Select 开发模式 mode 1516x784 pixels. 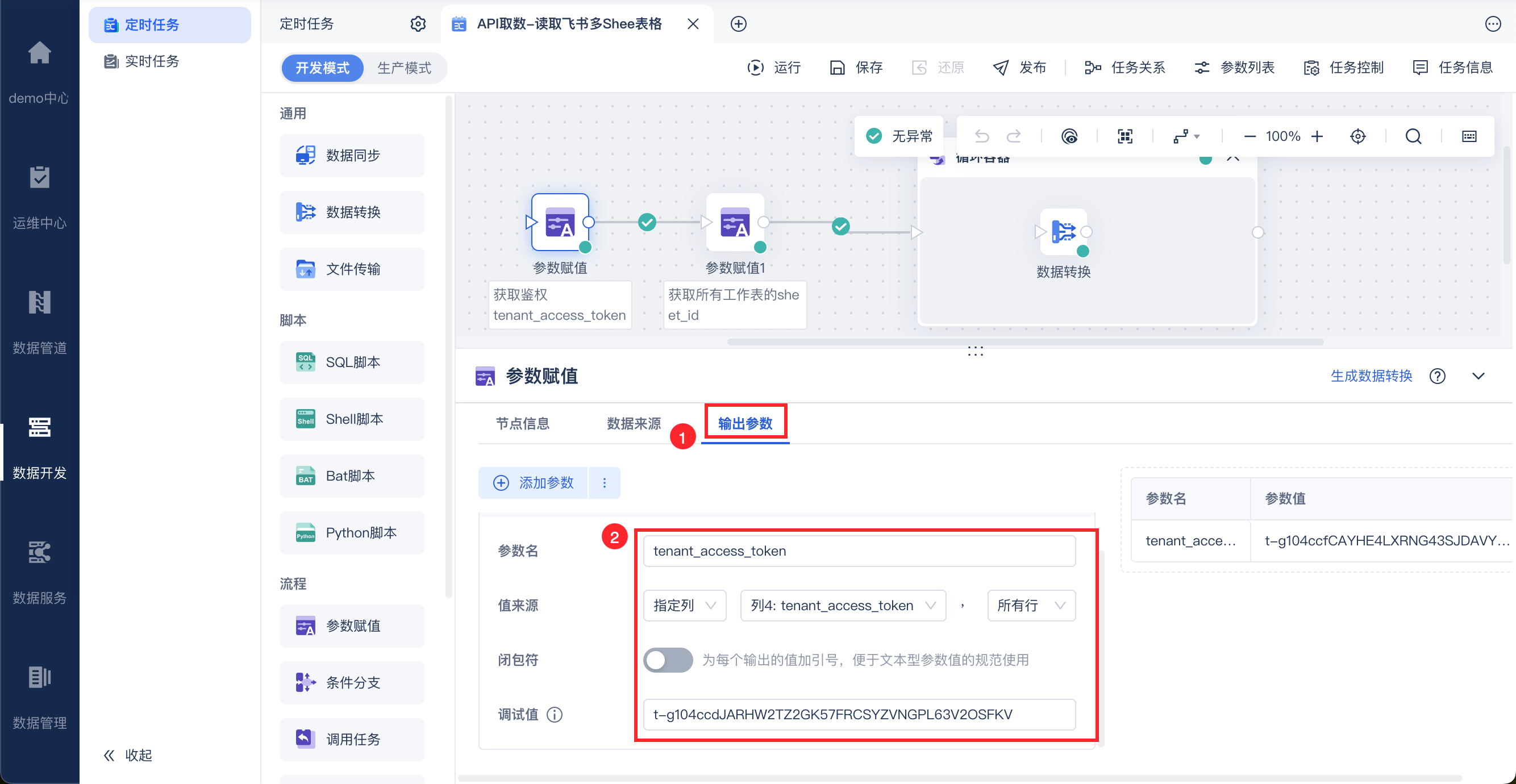[x=322, y=68]
